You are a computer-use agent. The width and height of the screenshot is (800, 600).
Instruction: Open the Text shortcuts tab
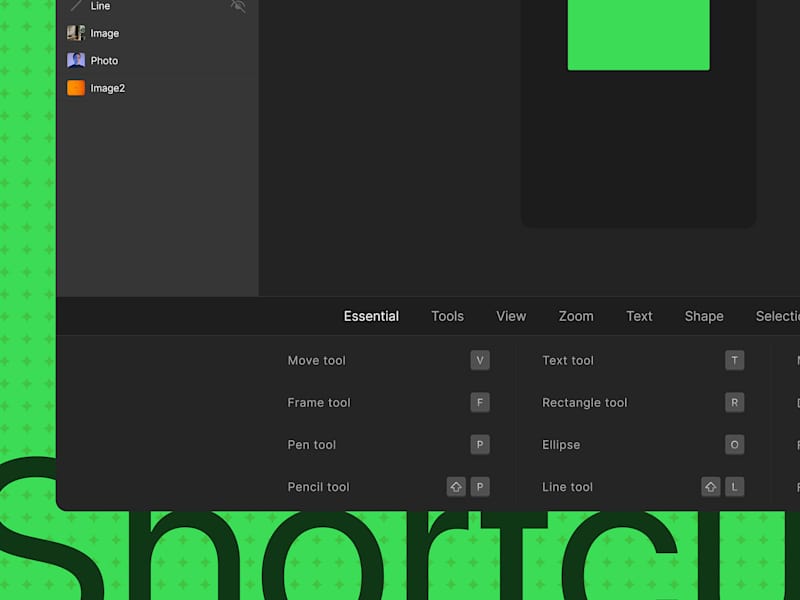[639, 316]
